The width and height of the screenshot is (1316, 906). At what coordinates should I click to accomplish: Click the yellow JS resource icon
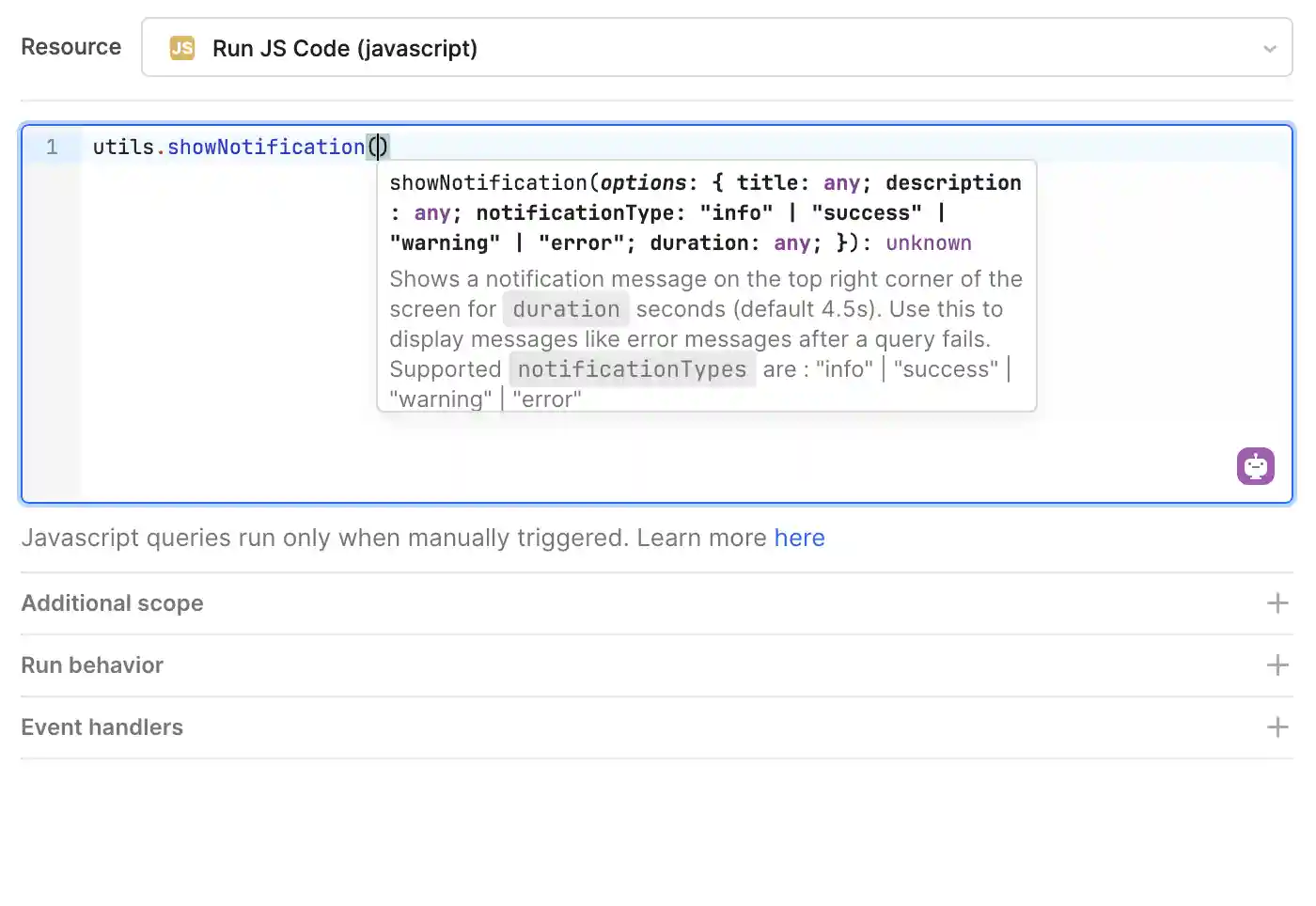click(x=182, y=48)
